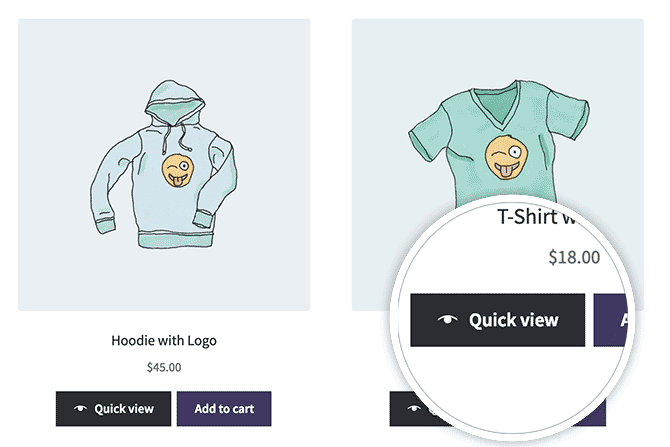Viewport: 670px width, 447px height.
Task: Click the T-Shirt title in the magnified circle
Action: [x=540, y=219]
